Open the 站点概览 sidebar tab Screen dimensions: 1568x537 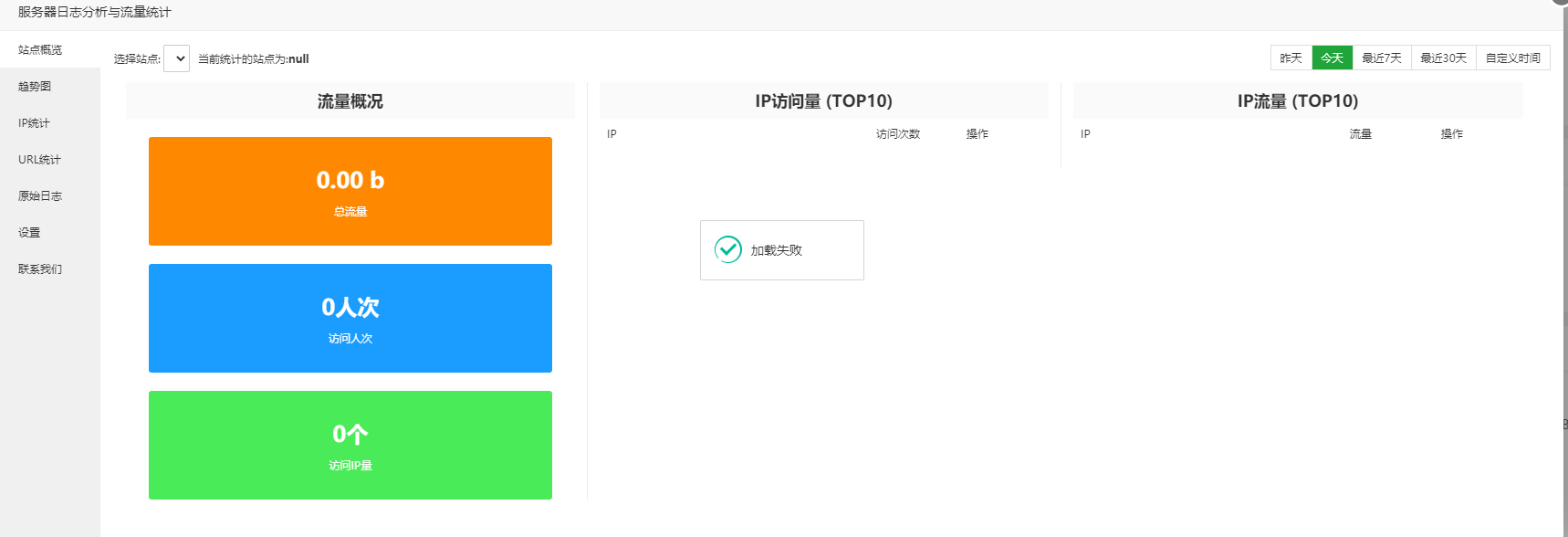coord(49,49)
